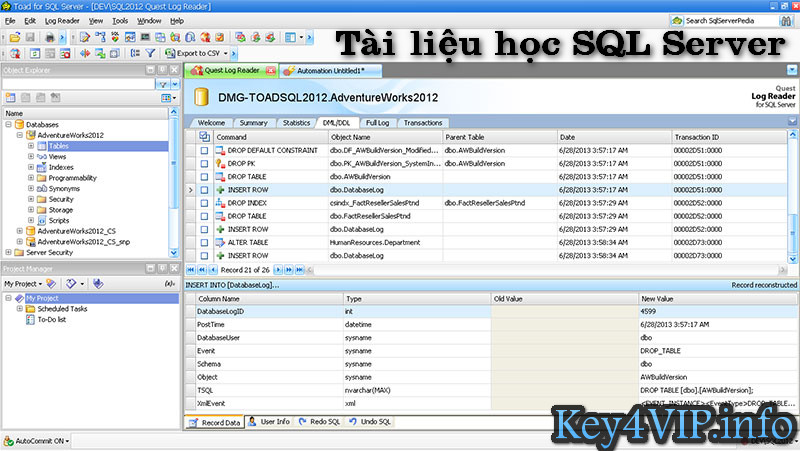Viewport: 800px width, 451px height.
Task: Select the Indexes tree item
Action: pyautogui.click(x=61, y=167)
